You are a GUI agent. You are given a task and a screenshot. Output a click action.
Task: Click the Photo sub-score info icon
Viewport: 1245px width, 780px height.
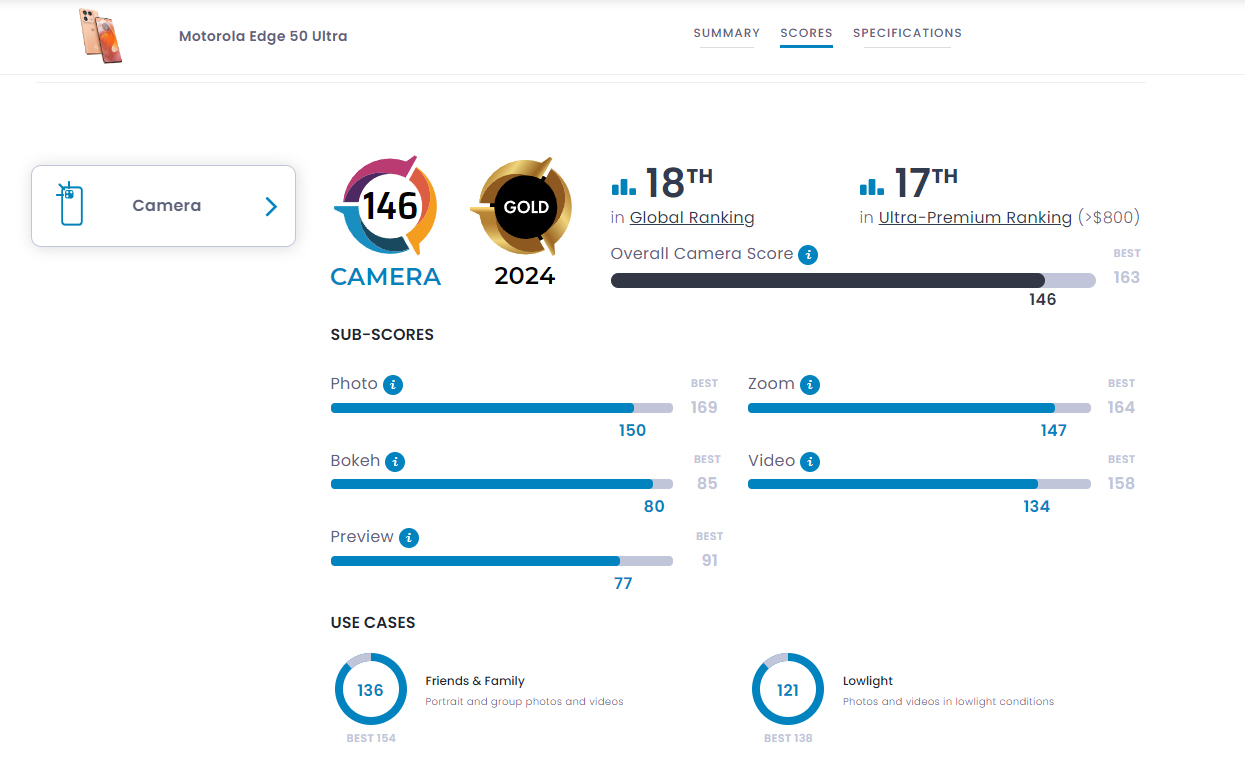[393, 385]
